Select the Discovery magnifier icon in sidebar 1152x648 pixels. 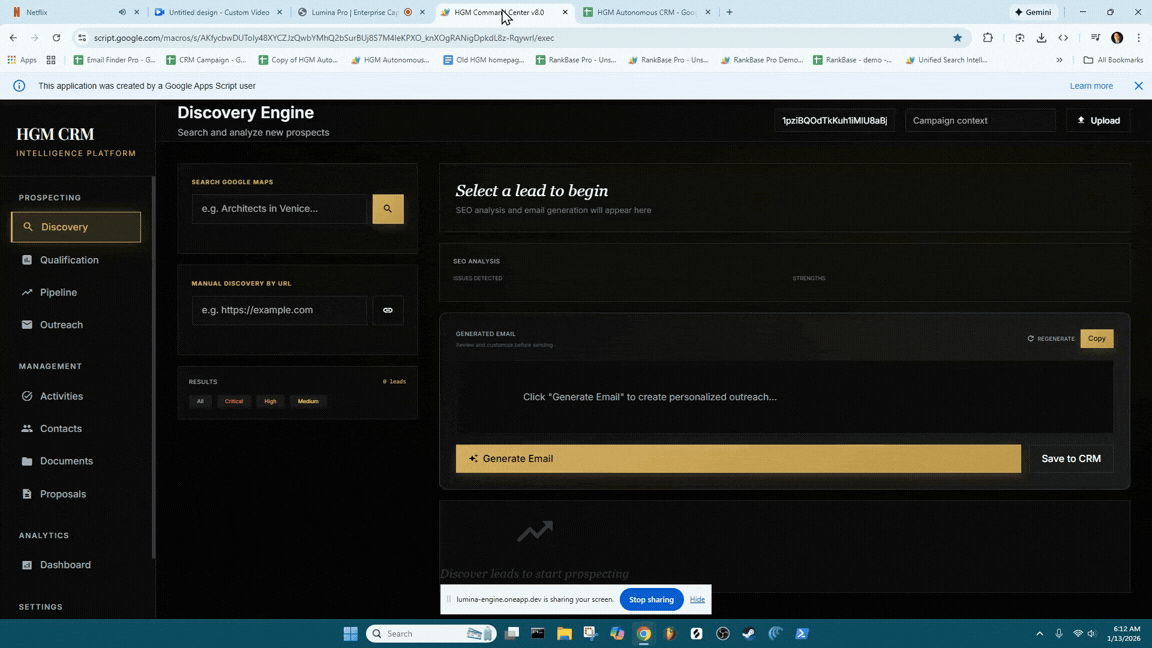tap(28, 226)
